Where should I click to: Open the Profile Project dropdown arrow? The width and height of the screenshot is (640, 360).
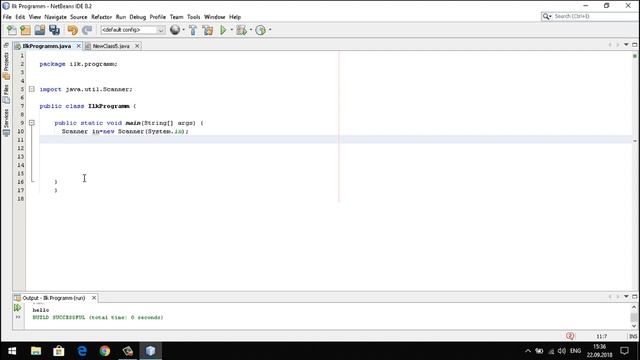(x=270, y=30)
